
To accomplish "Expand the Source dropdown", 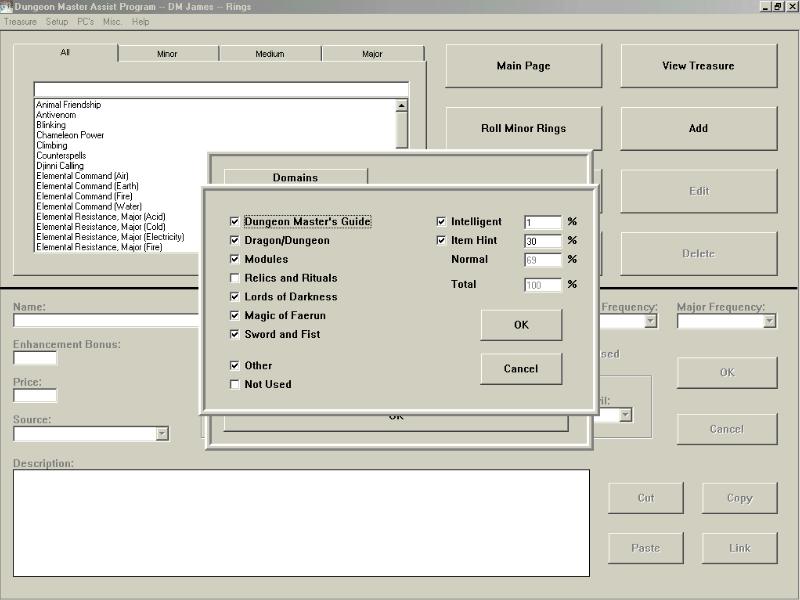I will click(x=162, y=434).
